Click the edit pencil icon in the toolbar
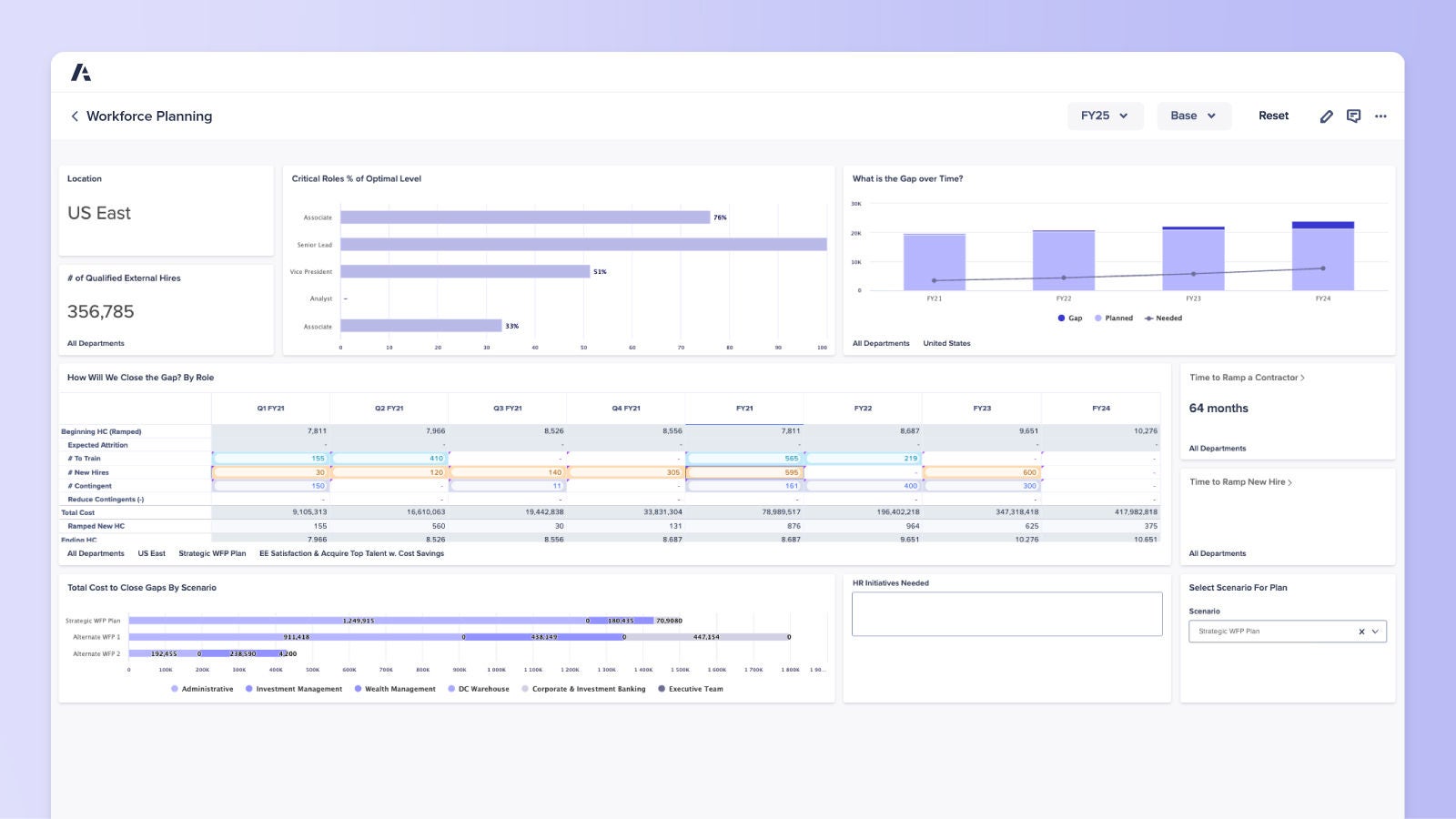Screen dimensions: 1456x819 (x=1327, y=116)
